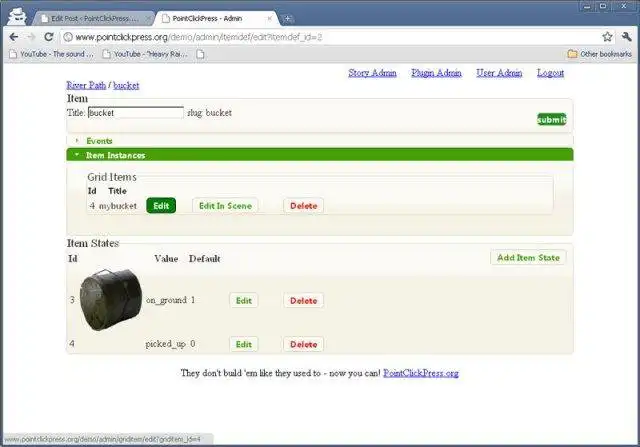
Task: Click the untitled page bookmark icon
Action: pos(200,54)
